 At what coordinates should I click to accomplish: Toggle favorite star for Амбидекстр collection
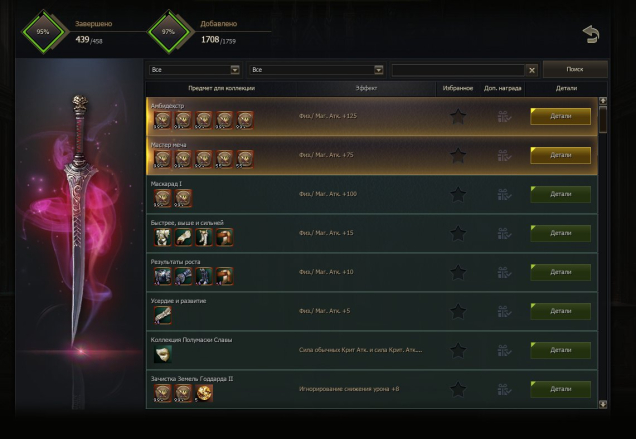click(458, 116)
